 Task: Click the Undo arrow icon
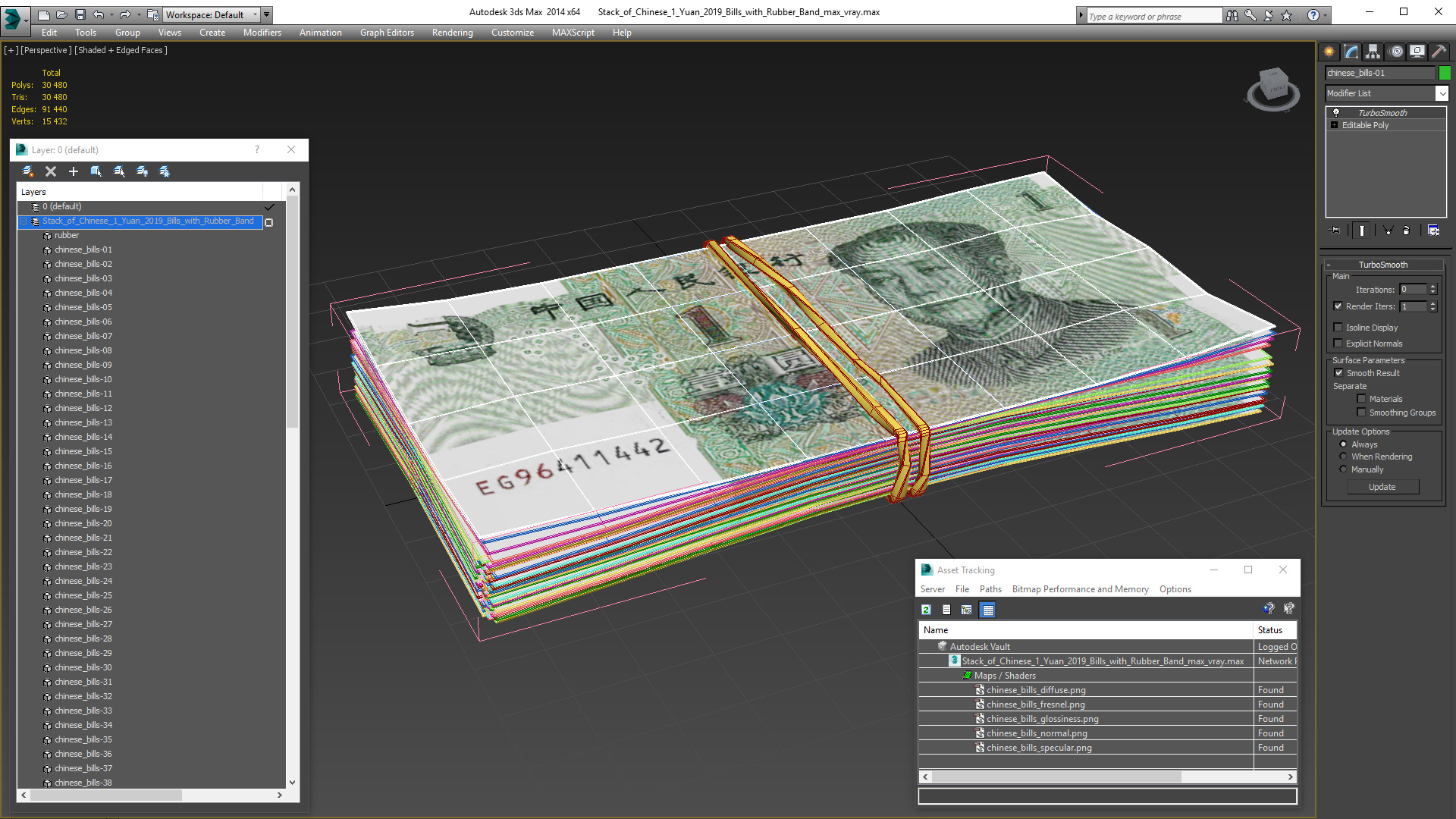99,14
